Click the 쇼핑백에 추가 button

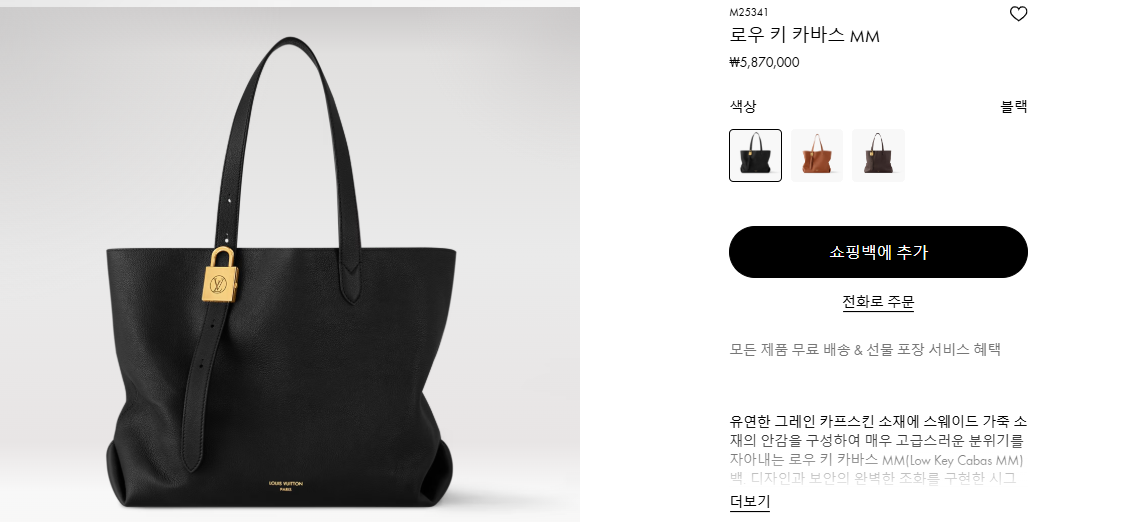pos(878,252)
